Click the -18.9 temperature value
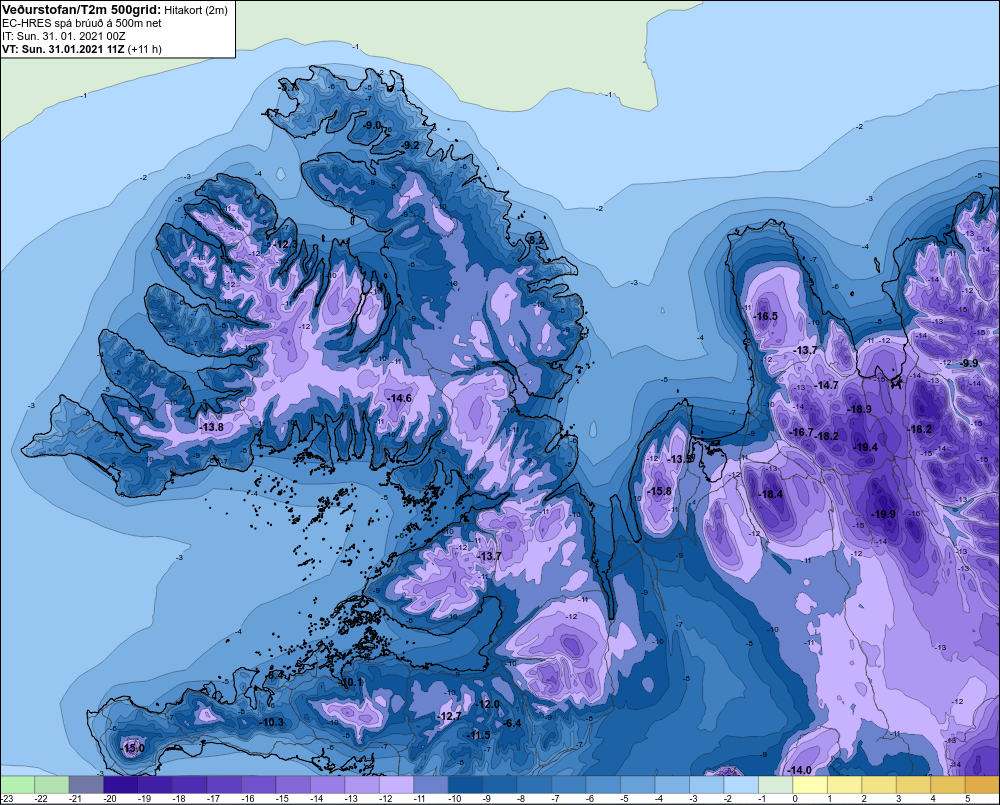The height and width of the screenshot is (805, 1000). click(859, 409)
